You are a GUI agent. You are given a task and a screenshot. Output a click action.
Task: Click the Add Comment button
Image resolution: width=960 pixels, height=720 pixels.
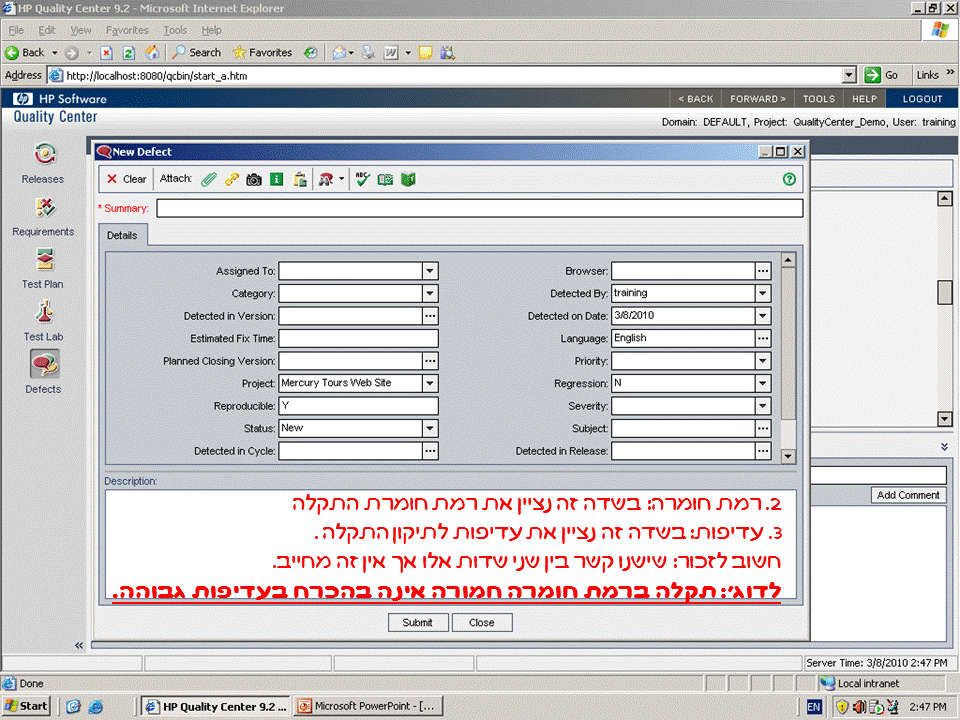[x=908, y=495]
